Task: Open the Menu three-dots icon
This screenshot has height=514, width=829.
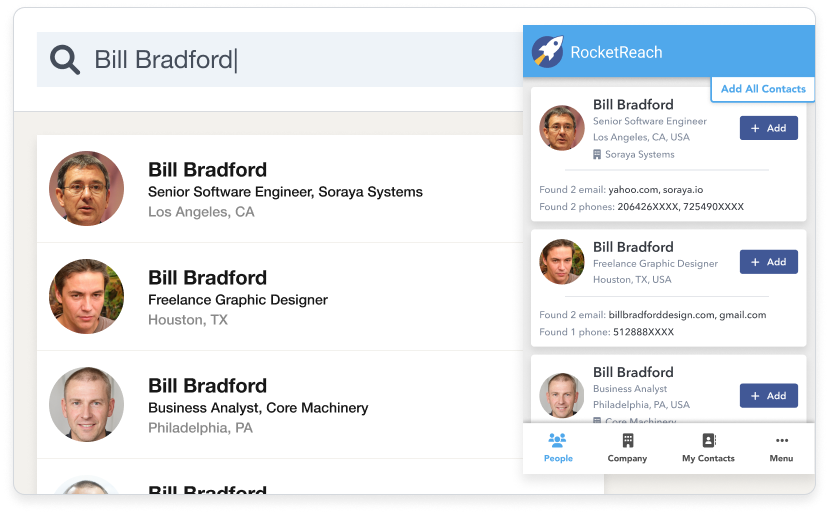Action: click(x=781, y=440)
